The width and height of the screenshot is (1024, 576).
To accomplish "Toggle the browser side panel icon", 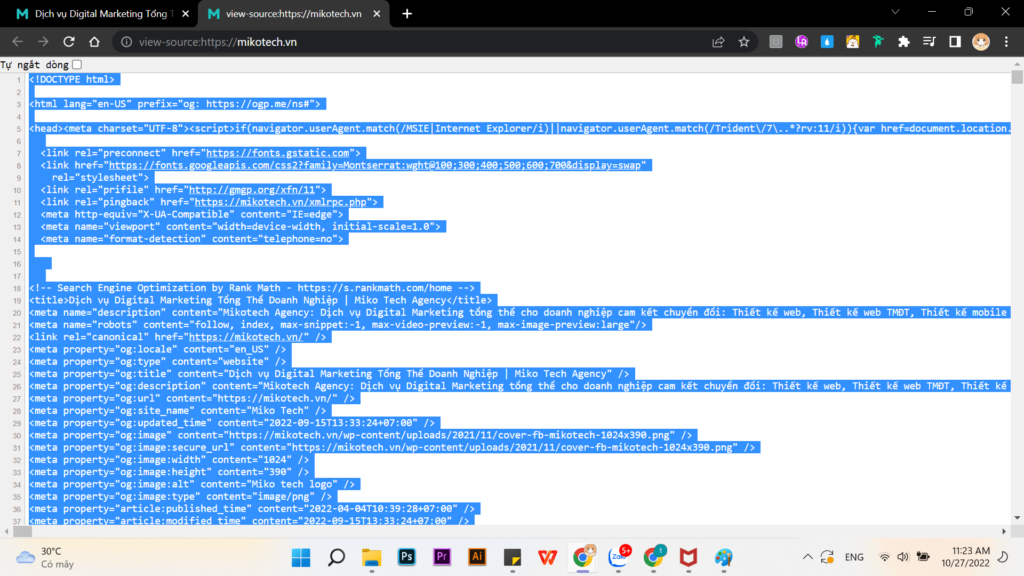I will point(955,42).
